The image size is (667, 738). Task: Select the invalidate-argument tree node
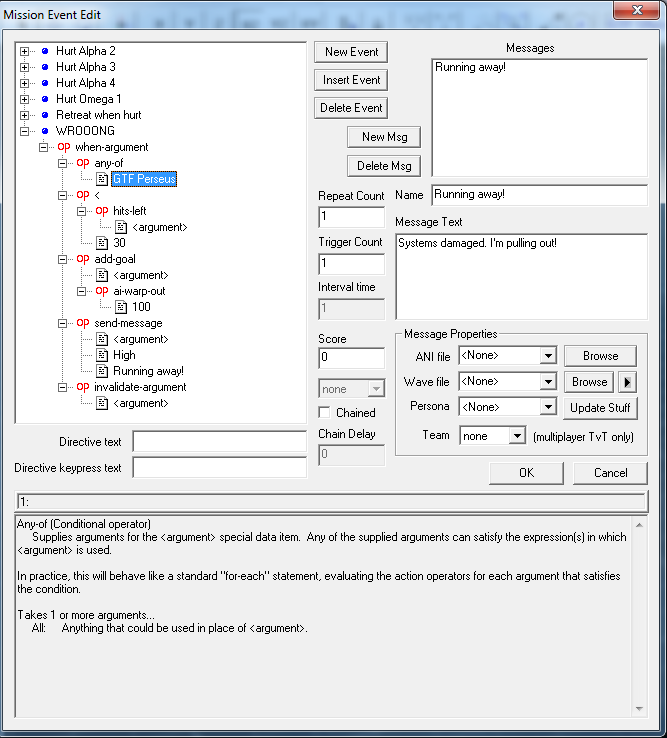pyautogui.click(x=140, y=387)
